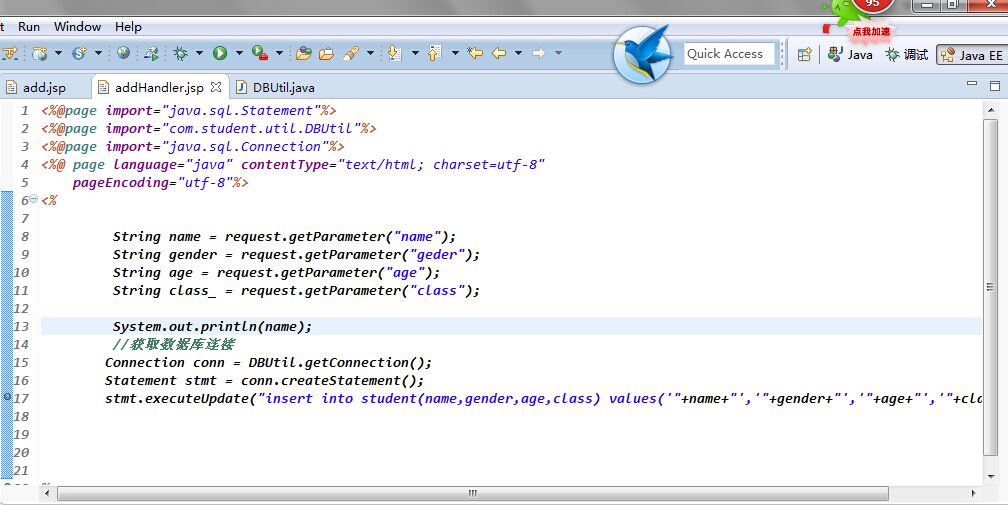The width and height of the screenshot is (1008, 505).
Task: Click the vertical scrollbar up arrow
Action: coord(991,111)
